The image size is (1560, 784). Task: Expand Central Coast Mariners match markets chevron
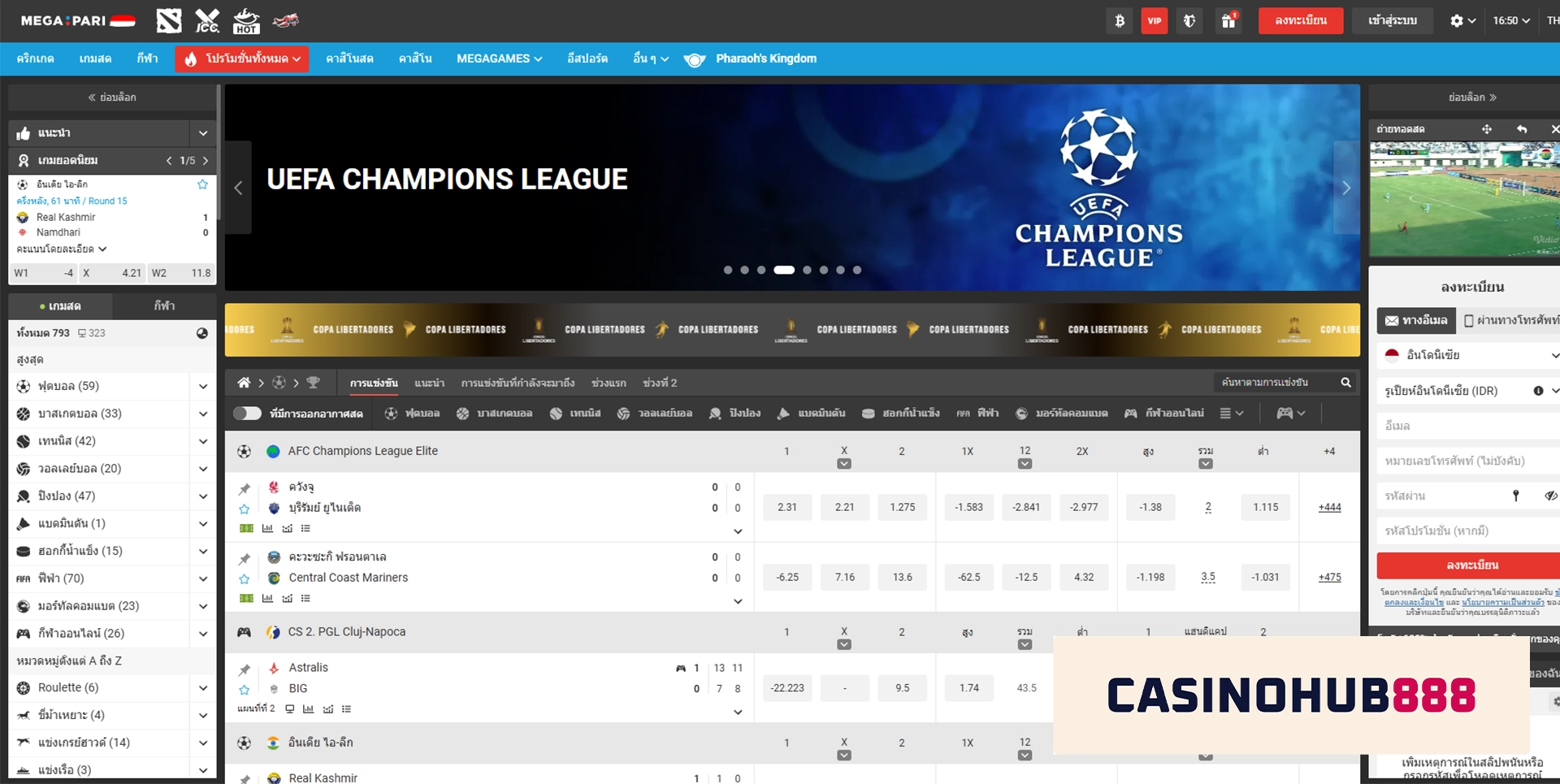pyautogui.click(x=738, y=601)
